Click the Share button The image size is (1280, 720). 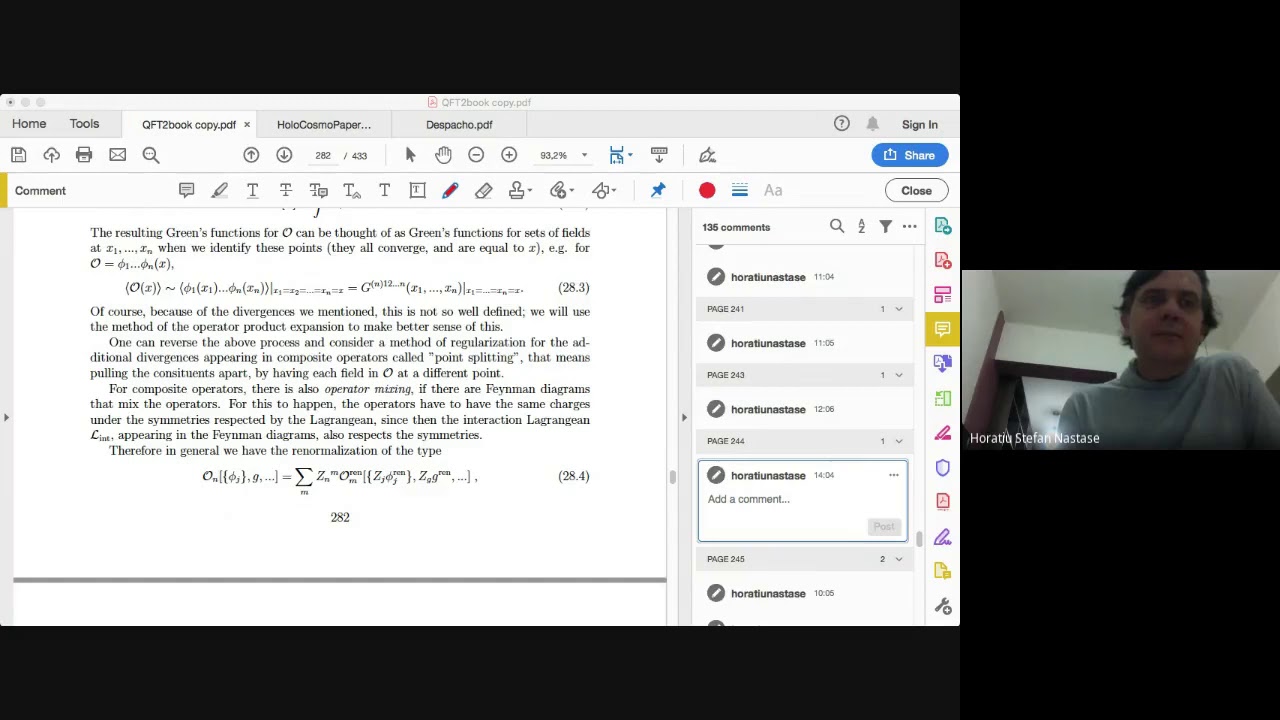[910, 155]
